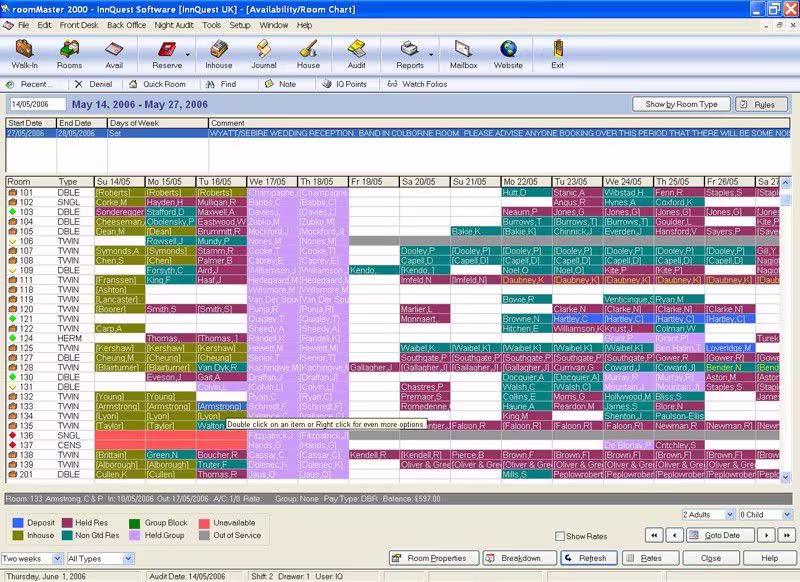
Task: Open the Audit toolbar icon
Action: [x=357, y=54]
